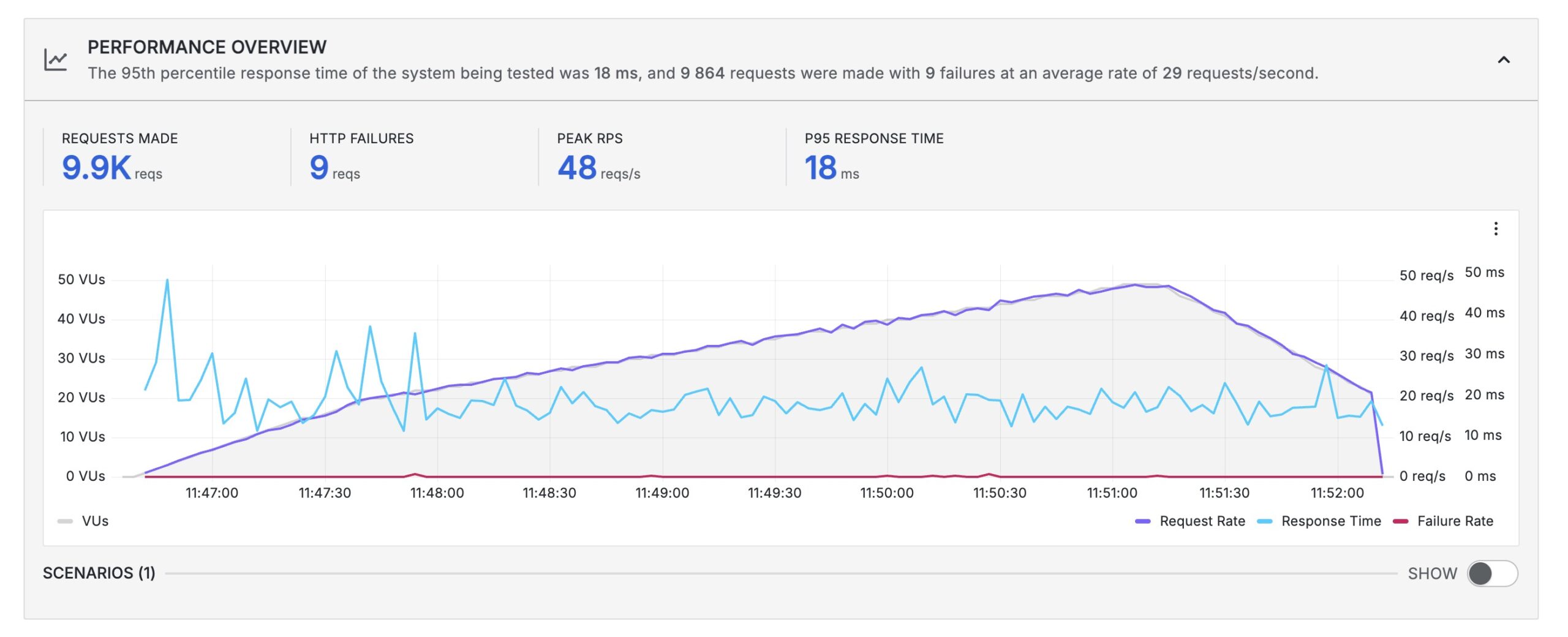Toggle the Scenarios SHOW switch
This screenshot has width=1568, height=637.
[x=1491, y=573]
